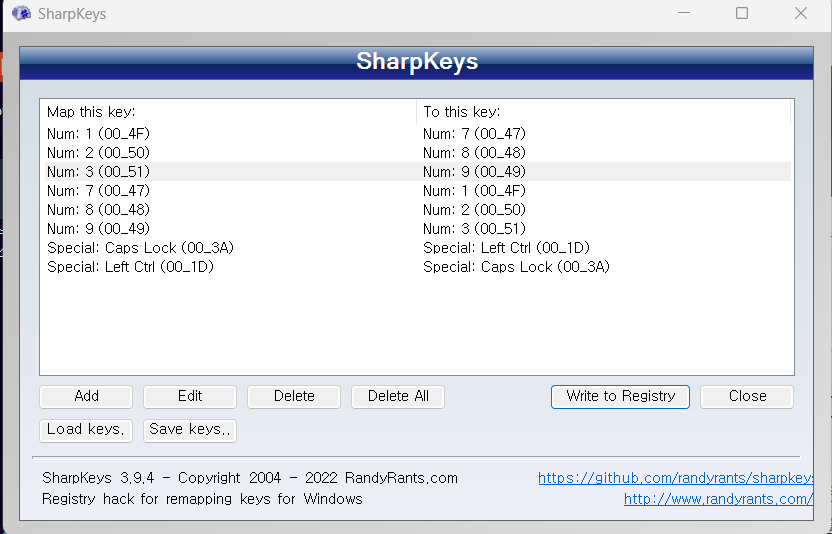Maximize the SharpKeys window
This screenshot has width=832, height=534.
coord(742,13)
